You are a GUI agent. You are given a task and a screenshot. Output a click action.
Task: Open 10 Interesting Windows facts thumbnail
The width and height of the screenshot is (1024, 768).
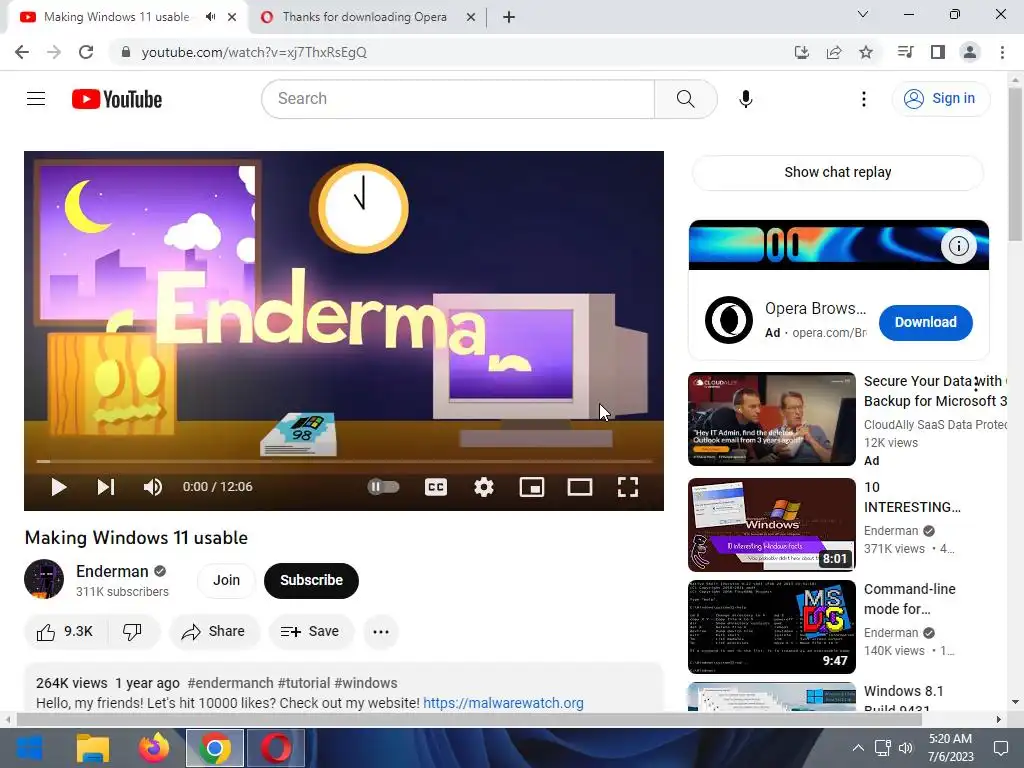(x=771, y=524)
